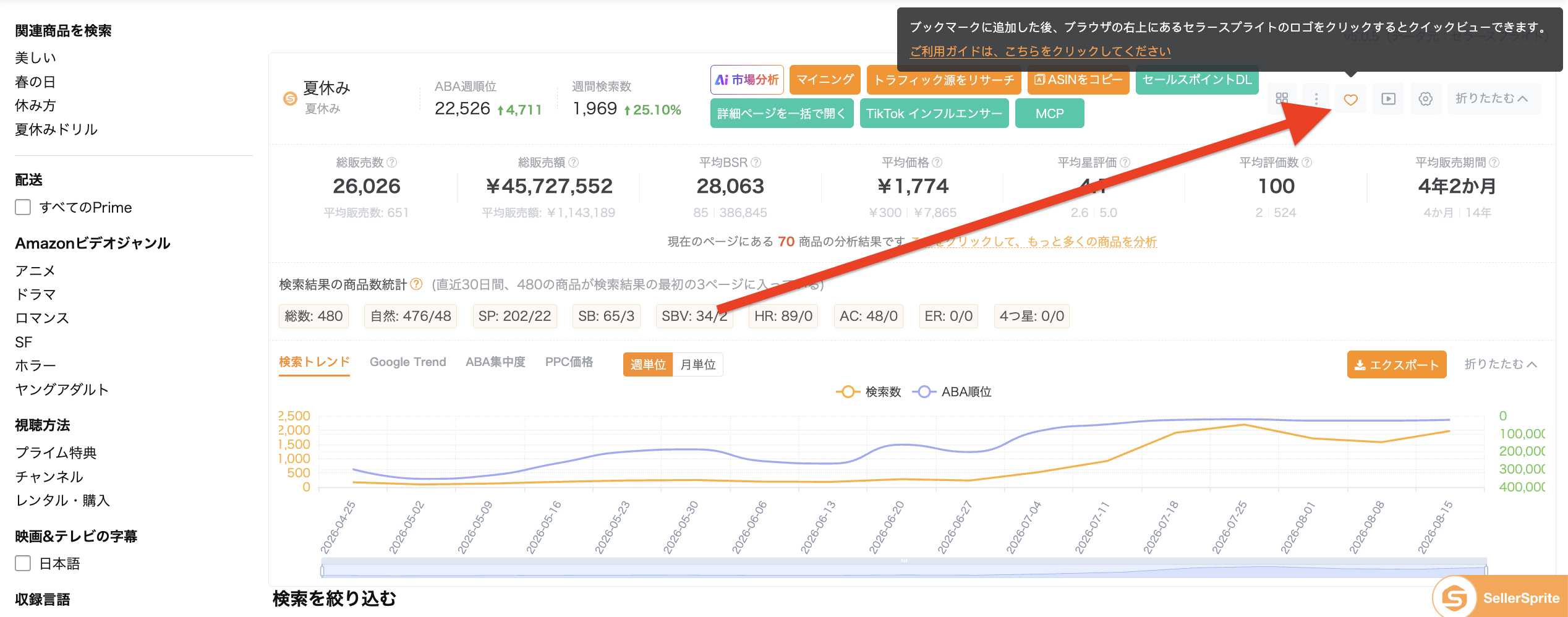Click the video tutorial play icon
The height and width of the screenshot is (617, 1568).
click(1389, 99)
